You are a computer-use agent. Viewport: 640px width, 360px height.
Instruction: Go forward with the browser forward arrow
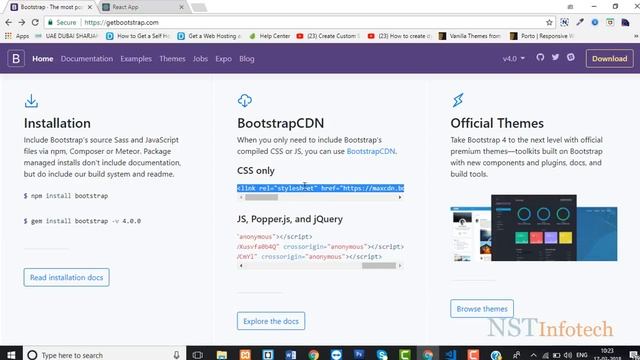click(22, 22)
